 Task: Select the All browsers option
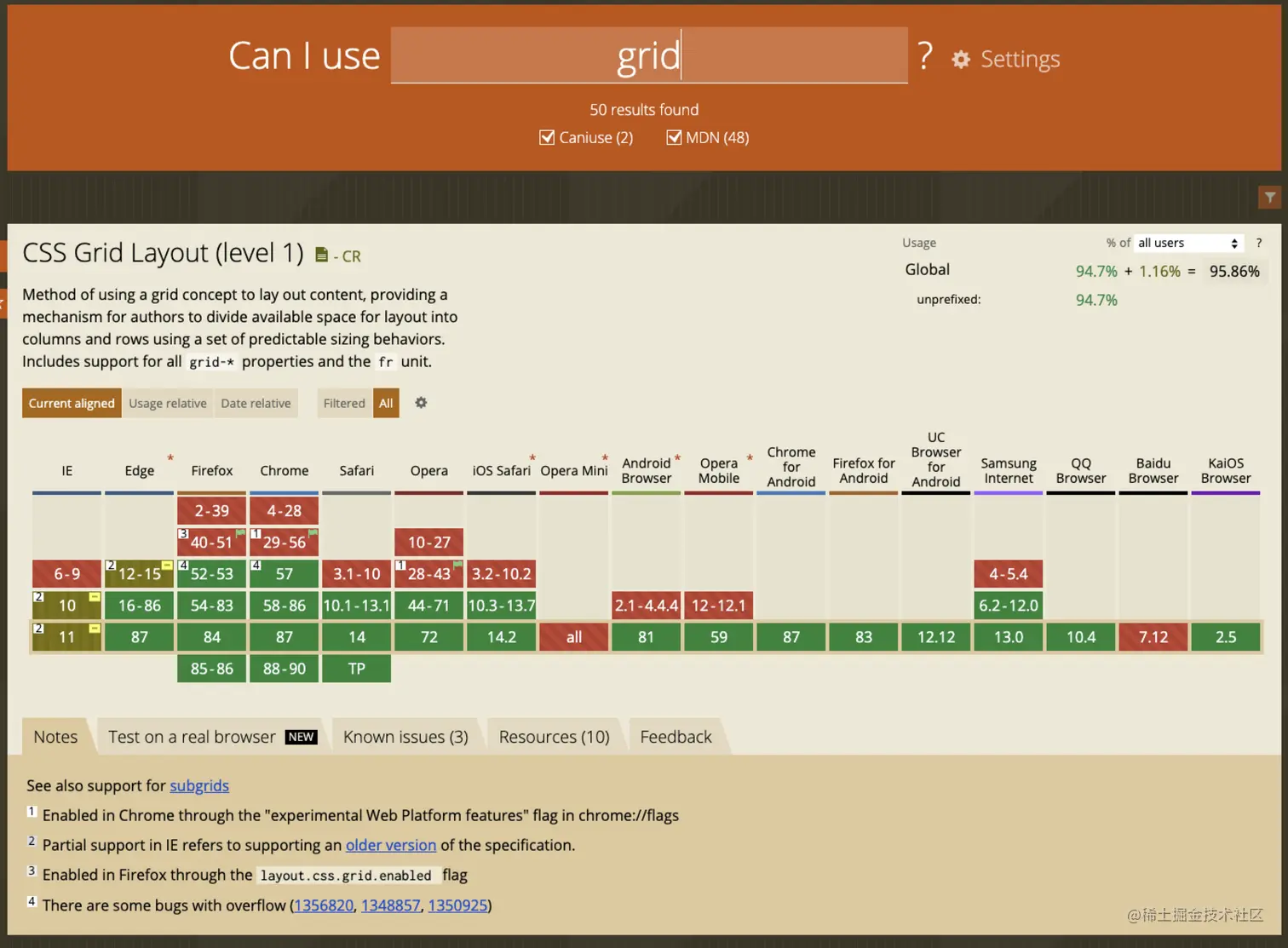tap(386, 403)
